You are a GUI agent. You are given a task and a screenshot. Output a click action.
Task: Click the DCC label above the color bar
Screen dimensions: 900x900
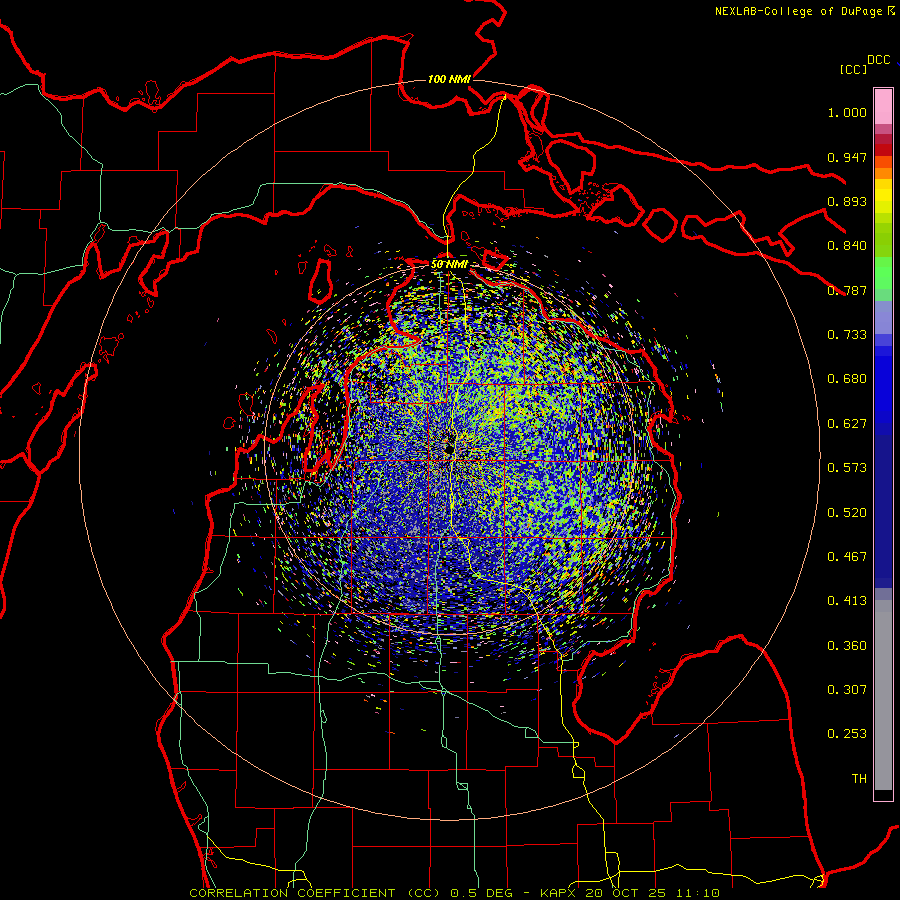(878, 60)
